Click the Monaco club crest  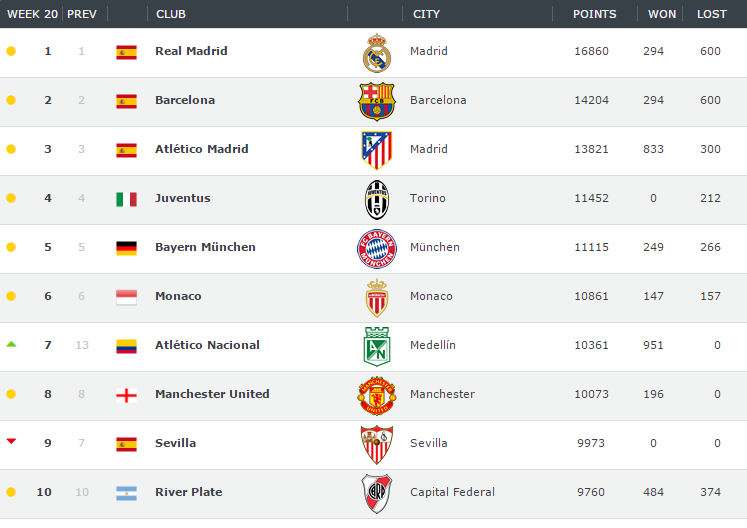tap(377, 297)
